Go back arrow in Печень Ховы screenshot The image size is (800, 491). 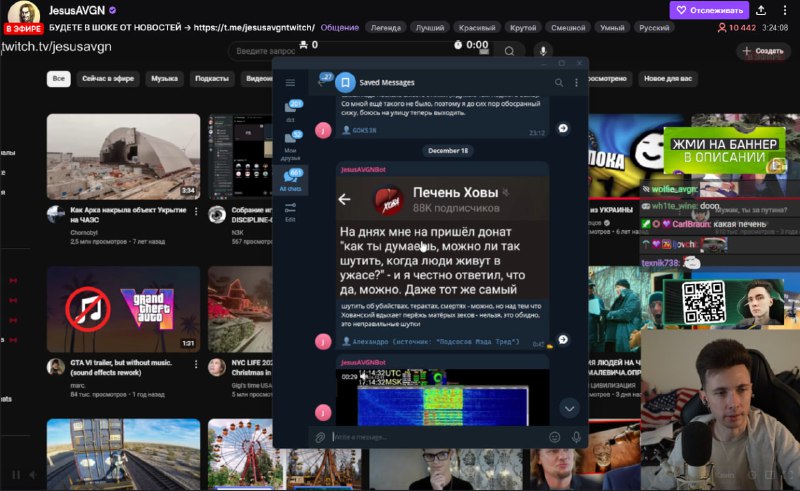344,199
